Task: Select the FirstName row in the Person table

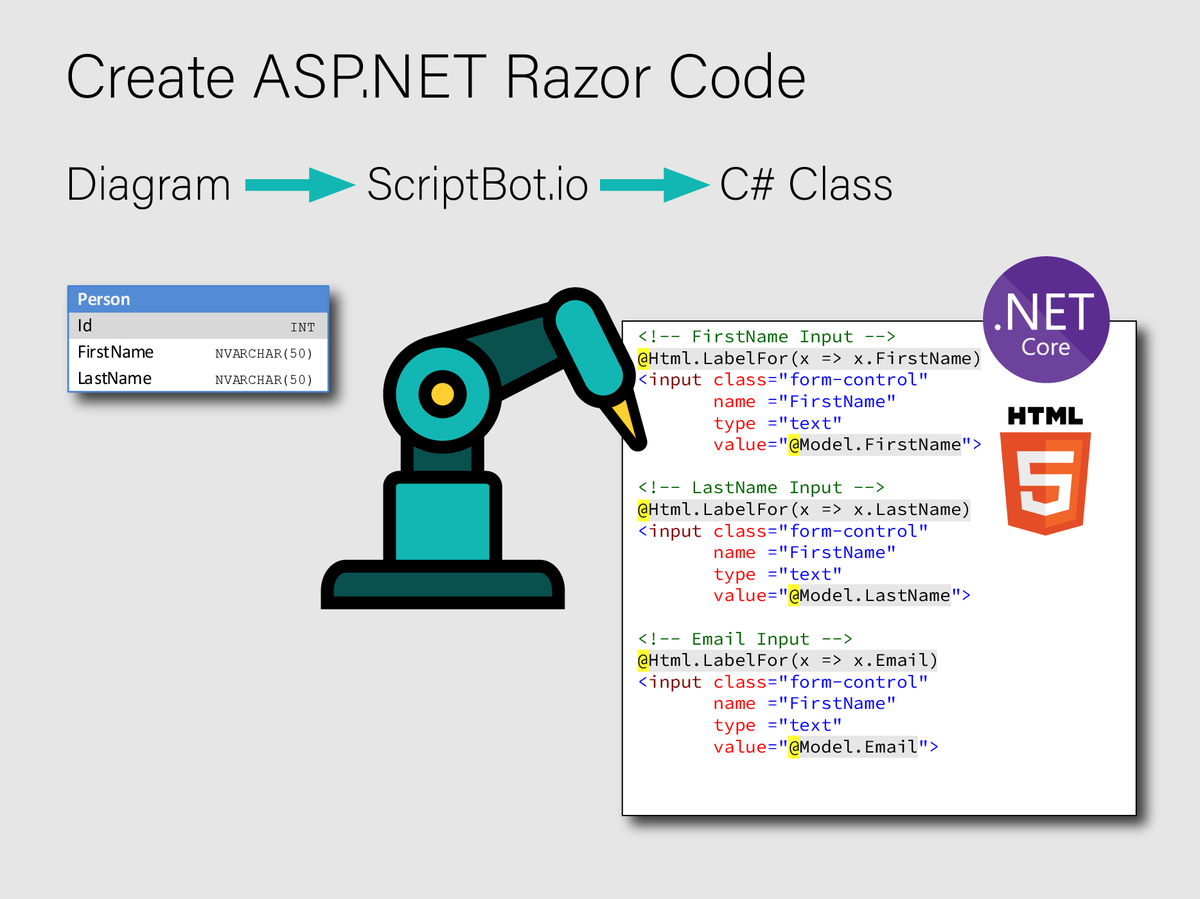Action: coord(197,352)
